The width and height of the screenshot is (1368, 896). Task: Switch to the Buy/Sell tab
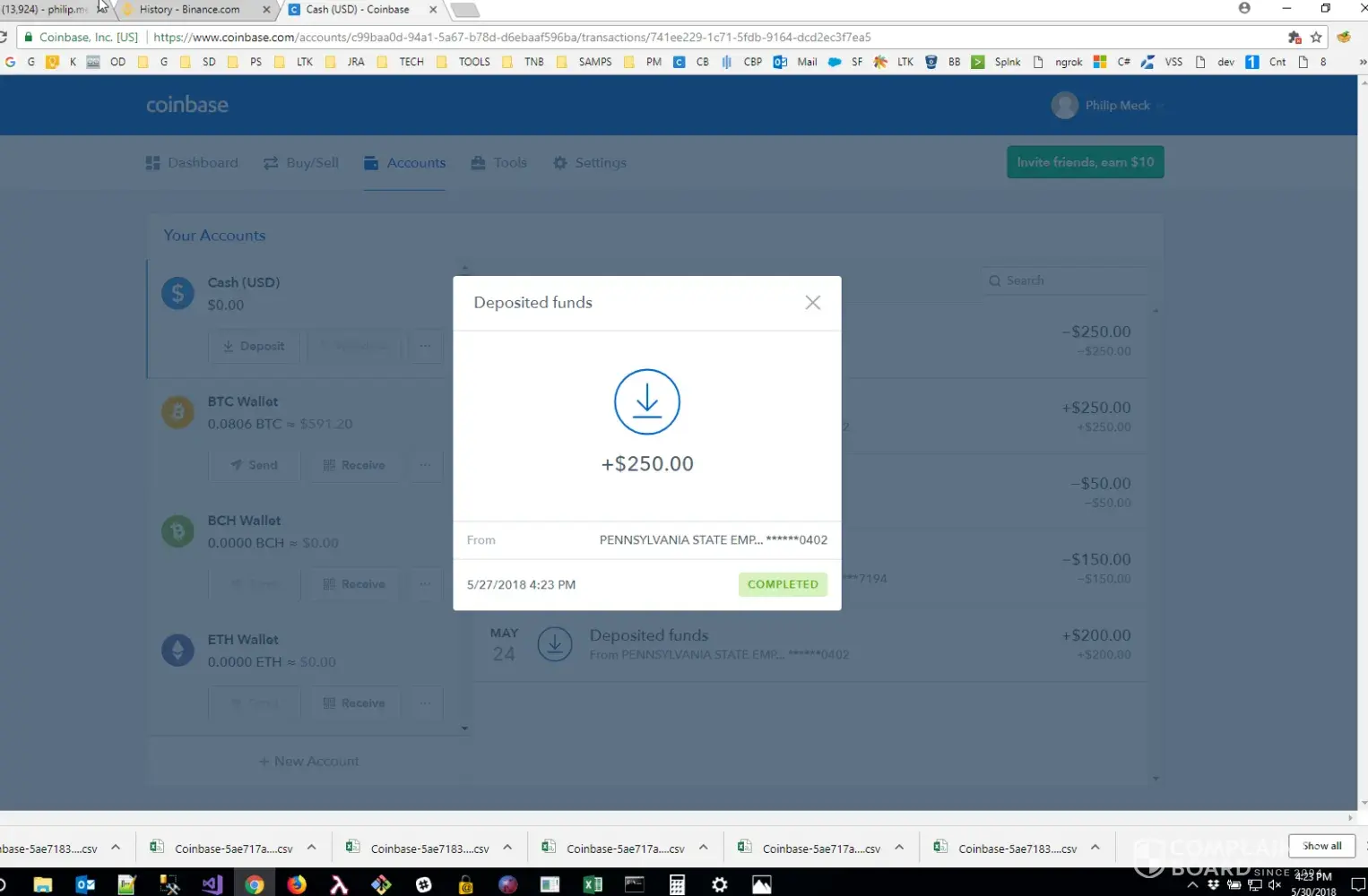click(x=301, y=163)
